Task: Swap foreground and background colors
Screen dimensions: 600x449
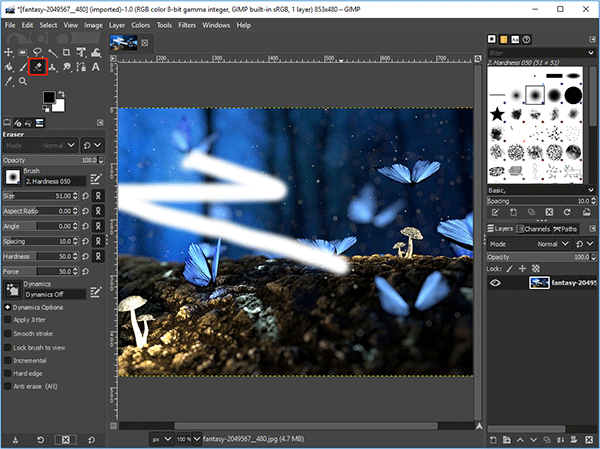Action: (x=61, y=94)
